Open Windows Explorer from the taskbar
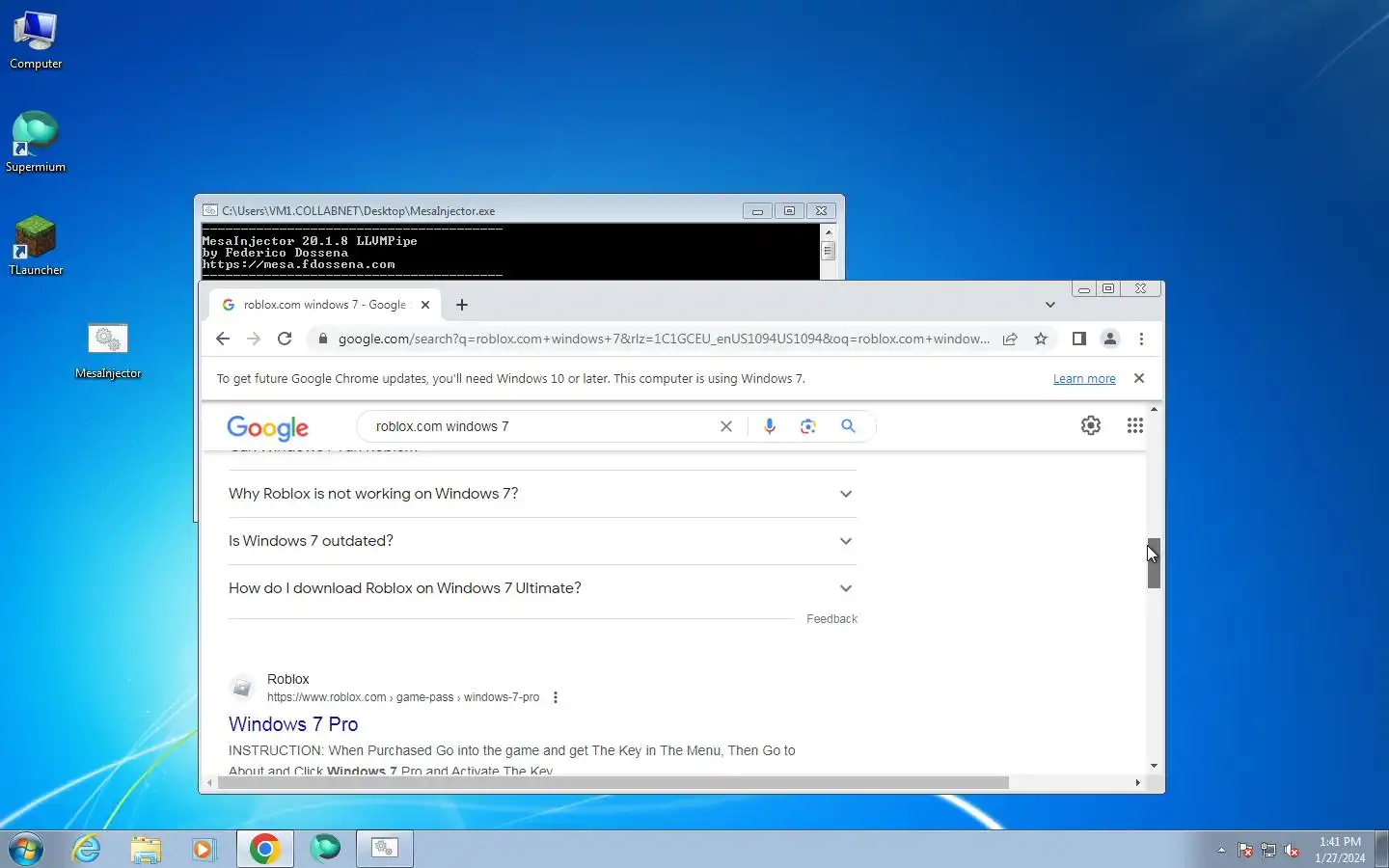 (x=146, y=849)
